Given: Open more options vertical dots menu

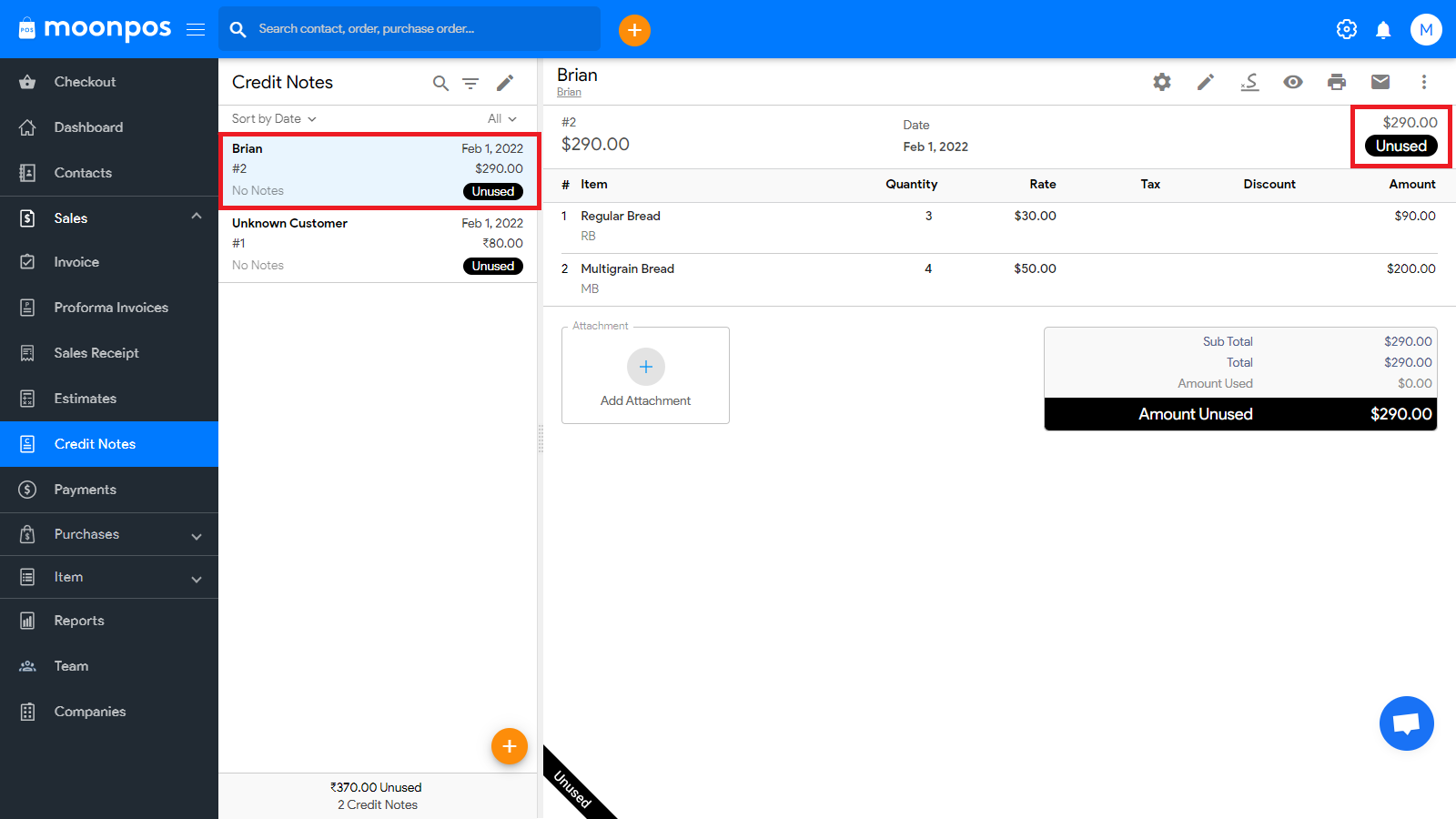Looking at the screenshot, I should (1424, 82).
